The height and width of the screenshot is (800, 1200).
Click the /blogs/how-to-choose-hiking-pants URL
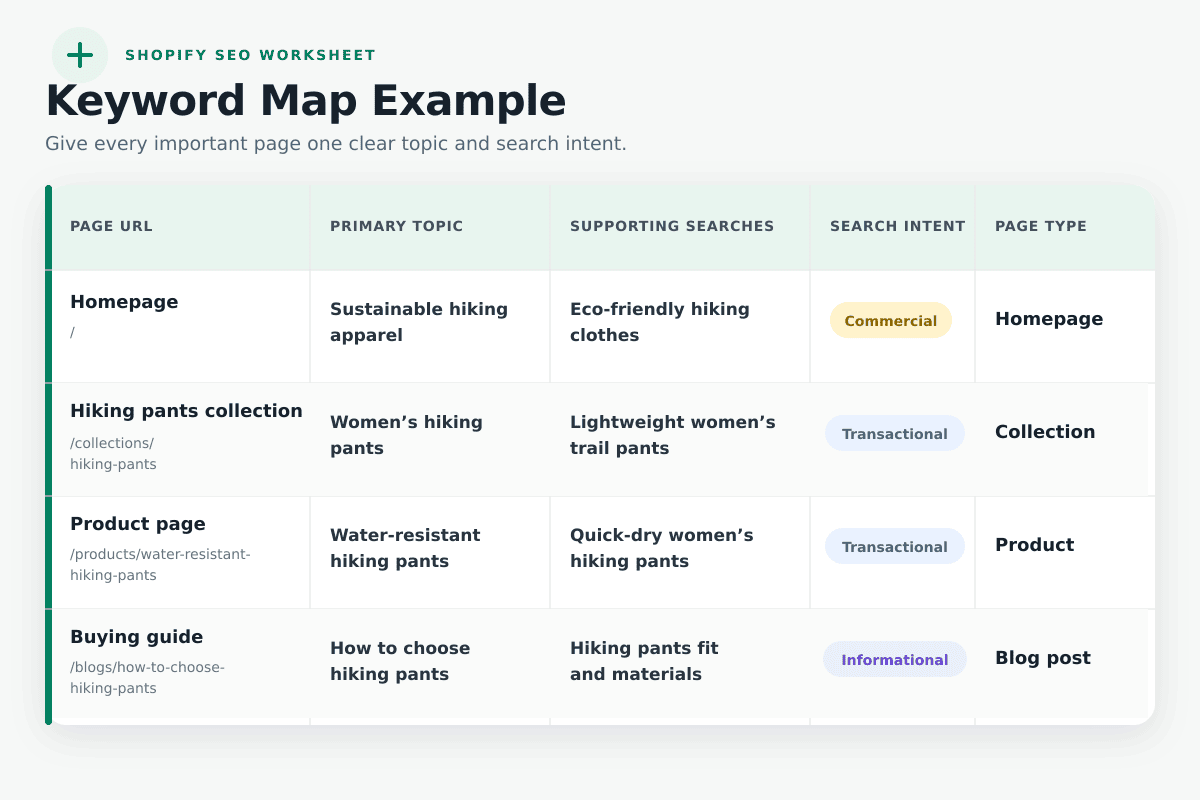tap(147, 677)
